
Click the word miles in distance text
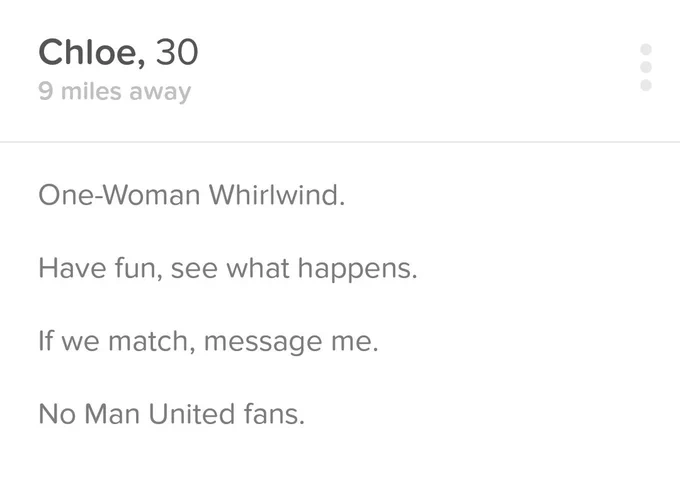point(91,91)
